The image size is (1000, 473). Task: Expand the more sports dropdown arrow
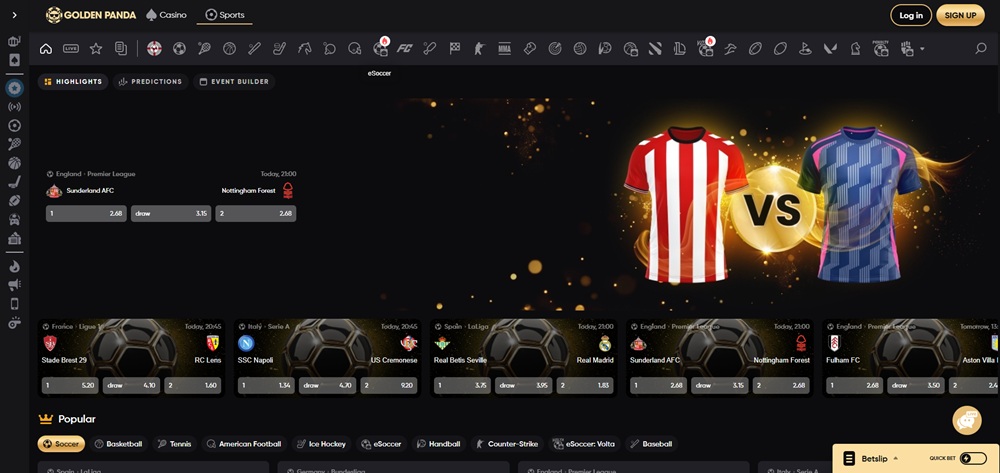[x=922, y=49]
